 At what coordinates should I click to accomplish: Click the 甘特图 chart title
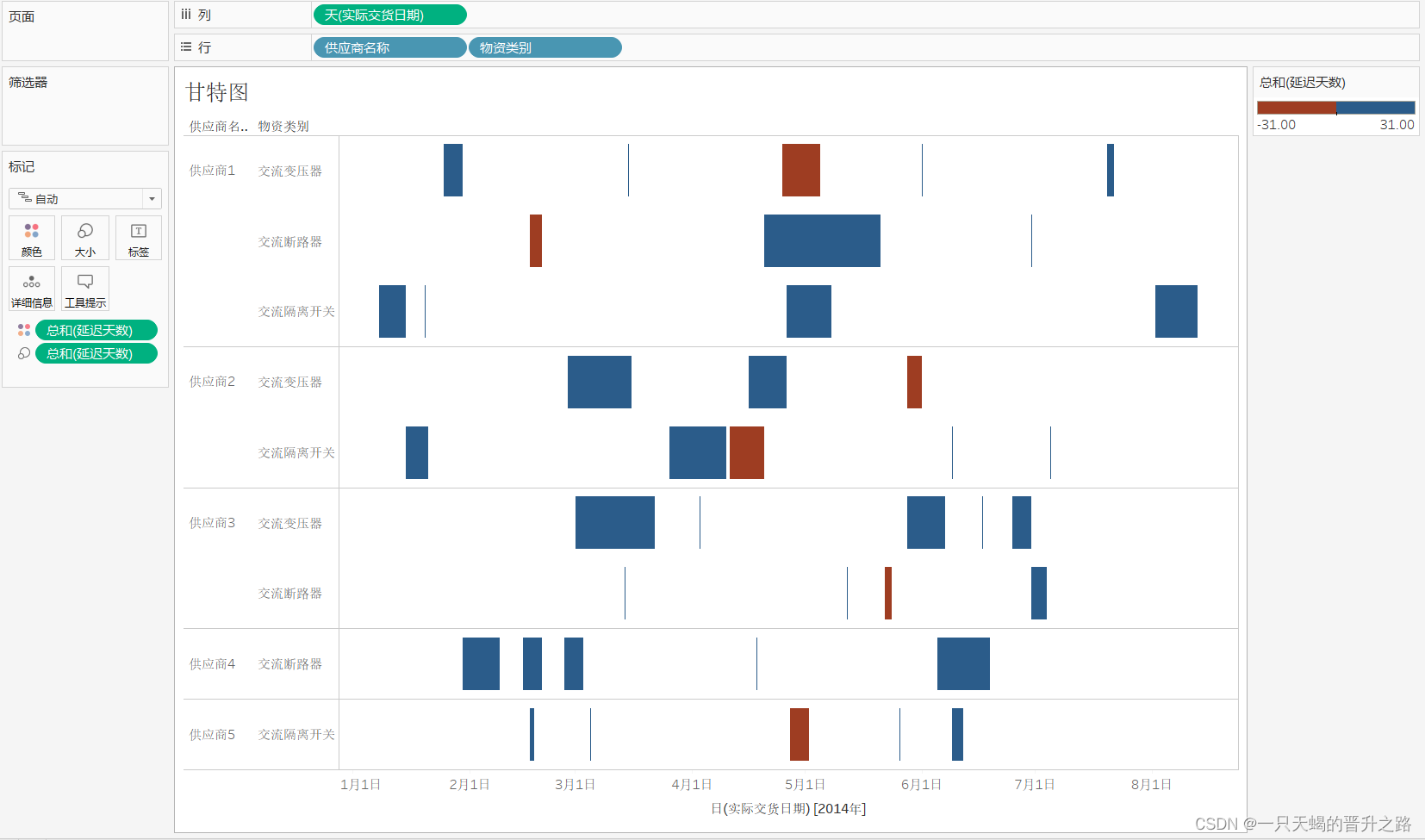(x=217, y=92)
